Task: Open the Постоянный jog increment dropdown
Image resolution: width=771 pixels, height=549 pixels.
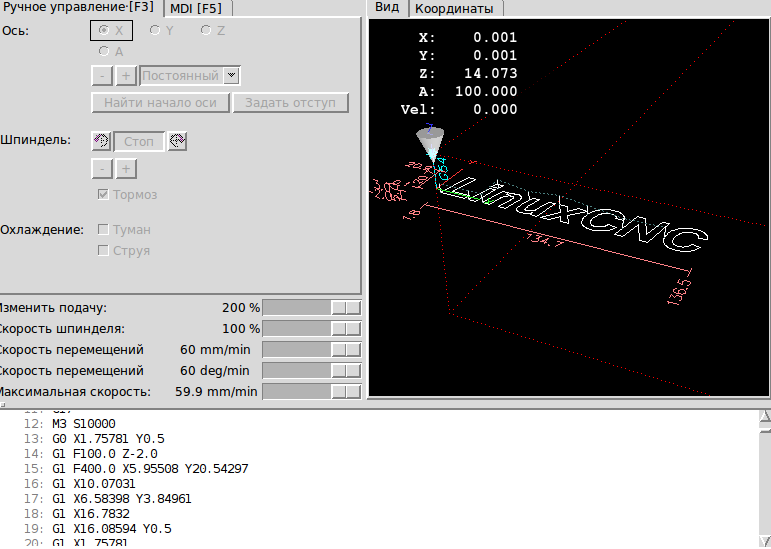Action: (x=231, y=76)
